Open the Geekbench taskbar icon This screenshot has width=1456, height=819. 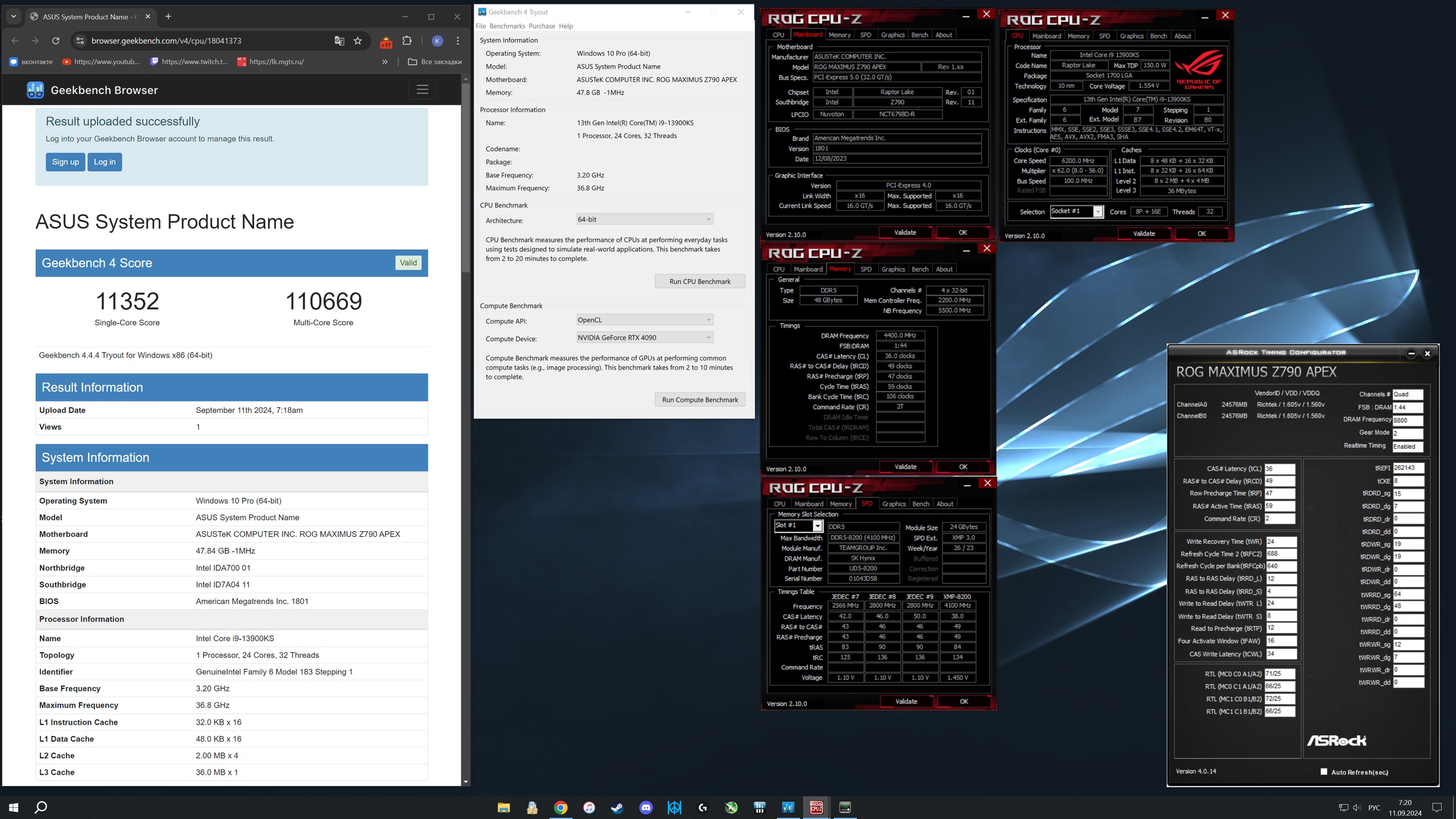(788, 808)
